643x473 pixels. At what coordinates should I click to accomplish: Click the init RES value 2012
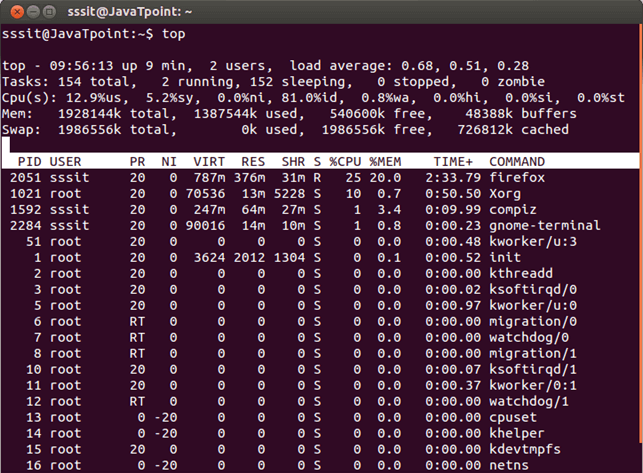coord(249,258)
